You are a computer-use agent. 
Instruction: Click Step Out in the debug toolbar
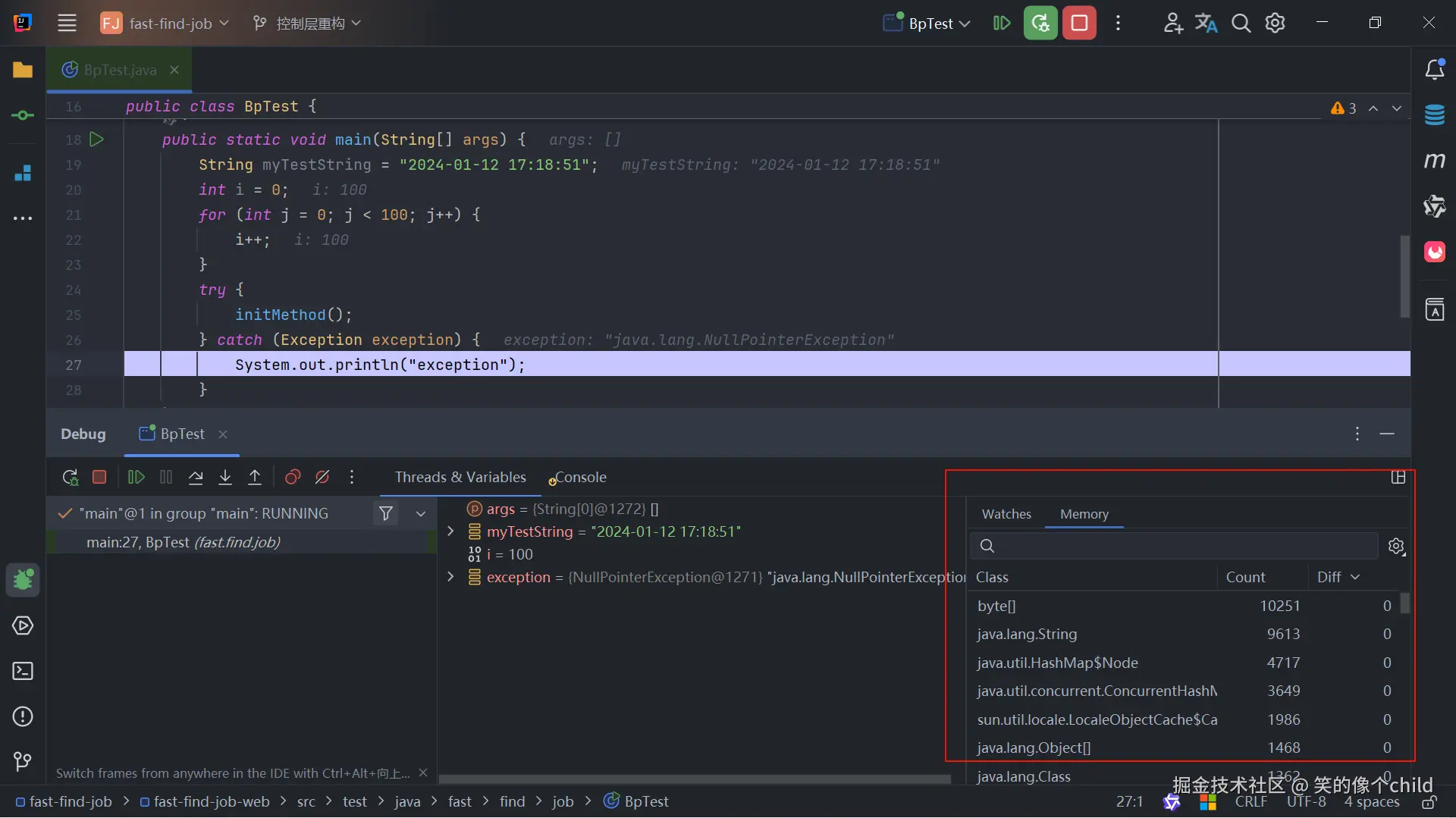[x=255, y=477]
